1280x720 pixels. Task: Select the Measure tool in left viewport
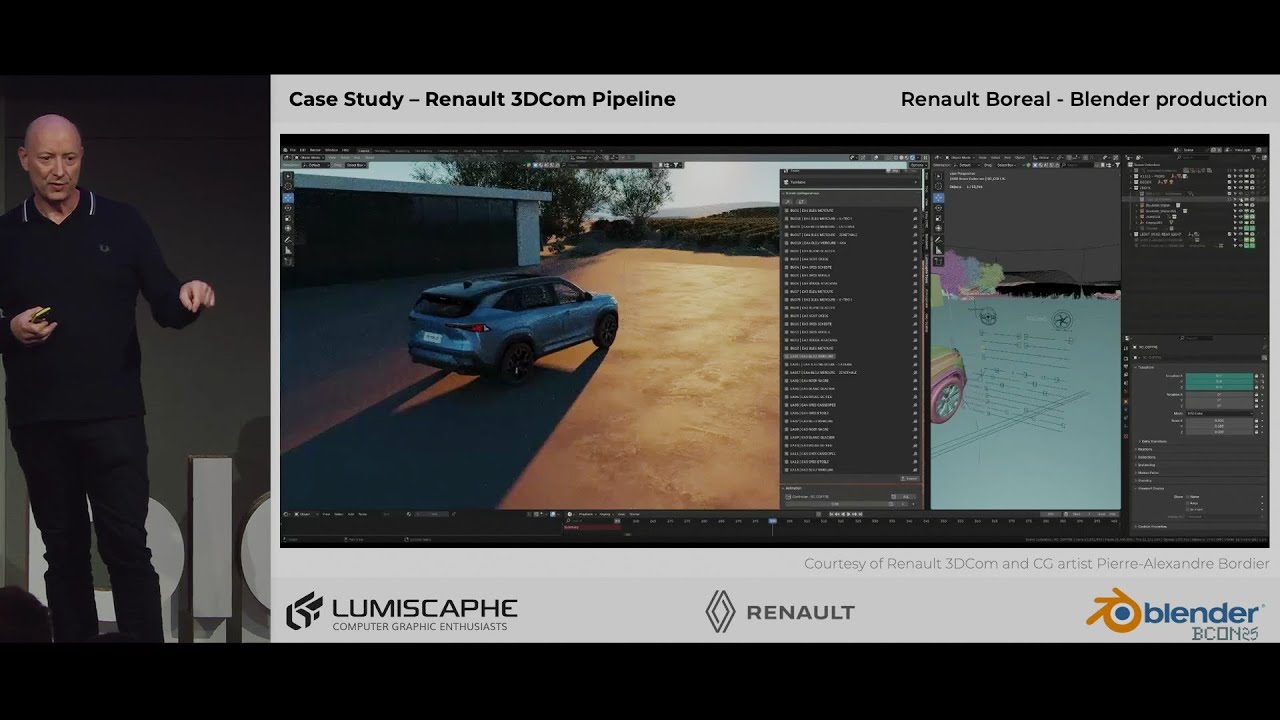pyautogui.click(x=288, y=250)
